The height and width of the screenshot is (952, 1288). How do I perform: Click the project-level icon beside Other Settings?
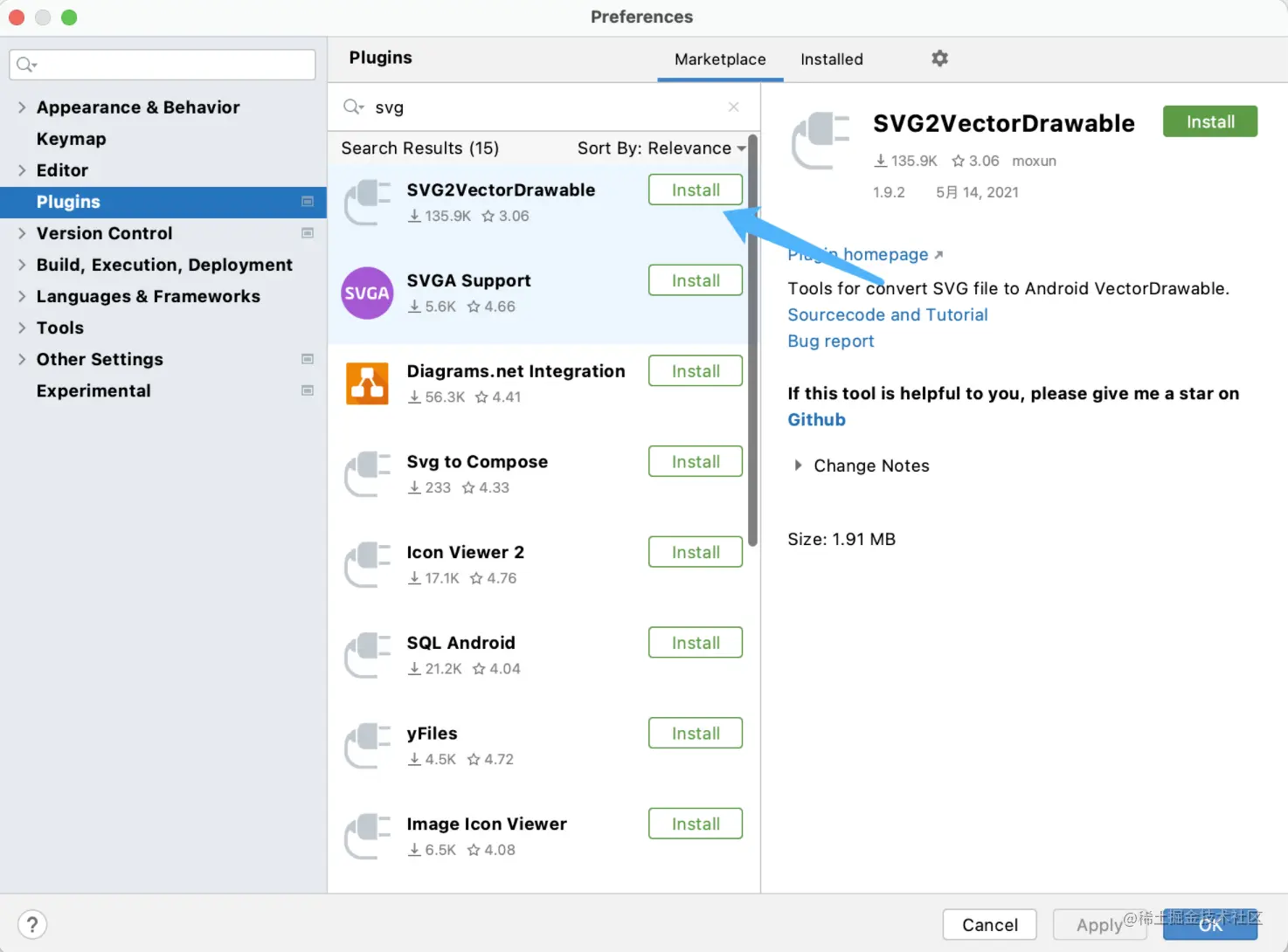coord(308,359)
